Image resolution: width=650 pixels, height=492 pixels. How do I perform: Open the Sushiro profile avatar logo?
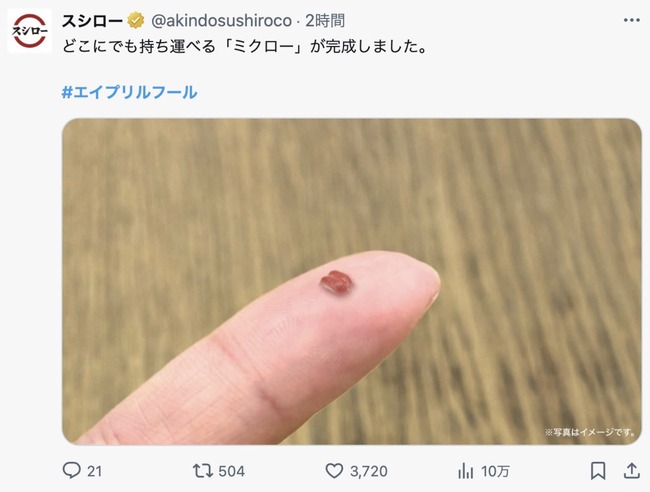coord(29,31)
